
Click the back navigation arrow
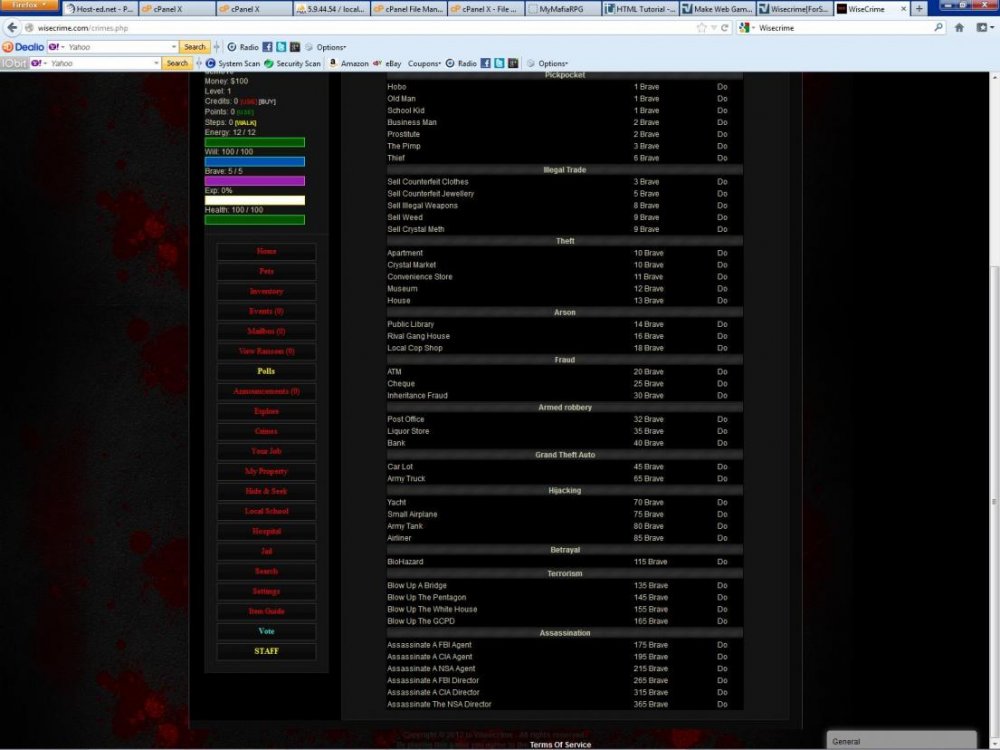click(11, 28)
